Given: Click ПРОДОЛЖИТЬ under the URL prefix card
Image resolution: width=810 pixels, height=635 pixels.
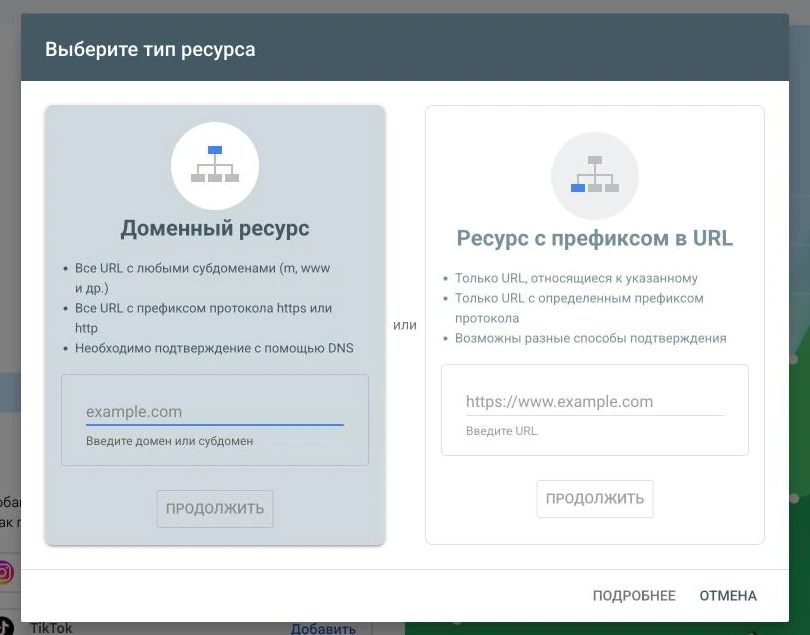Looking at the screenshot, I should [x=595, y=499].
